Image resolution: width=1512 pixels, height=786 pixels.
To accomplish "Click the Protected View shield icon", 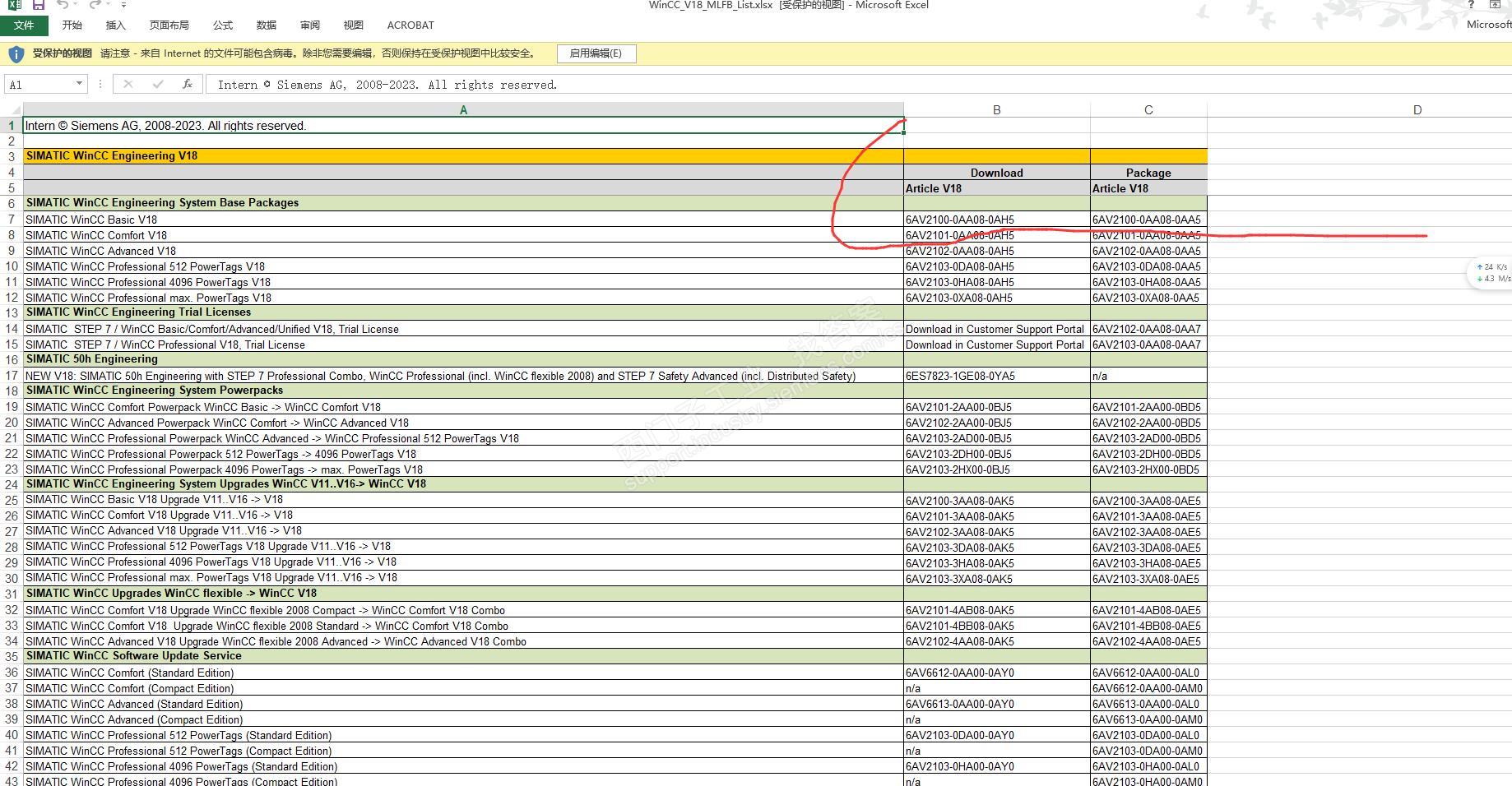I will (x=16, y=54).
